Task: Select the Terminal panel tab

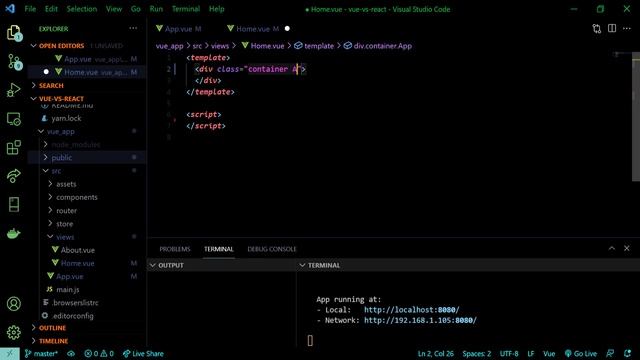Action: click(x=219, y=249)
